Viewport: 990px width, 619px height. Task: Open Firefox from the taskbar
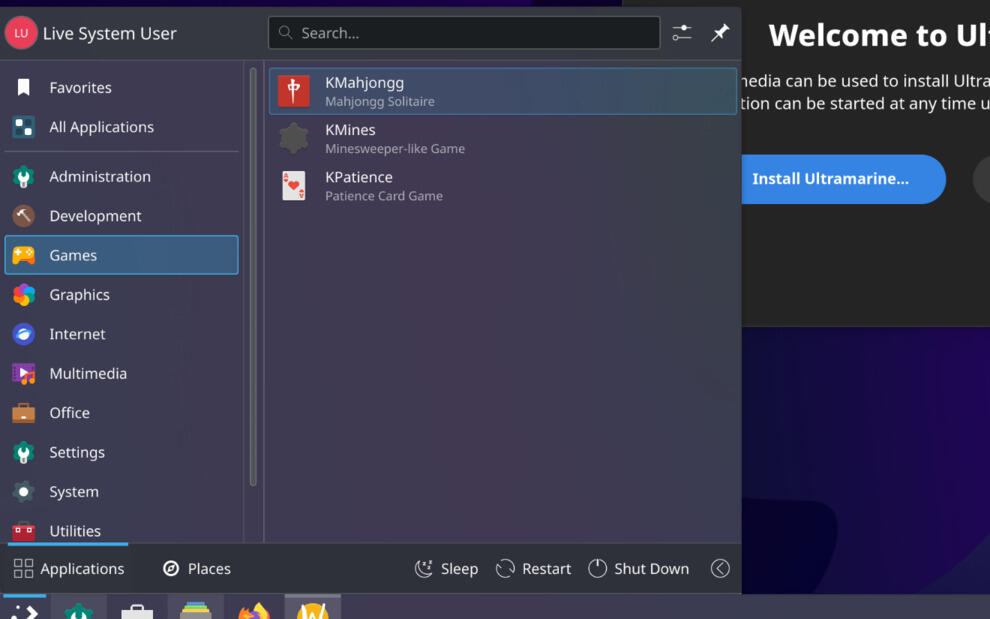point(254,608)
